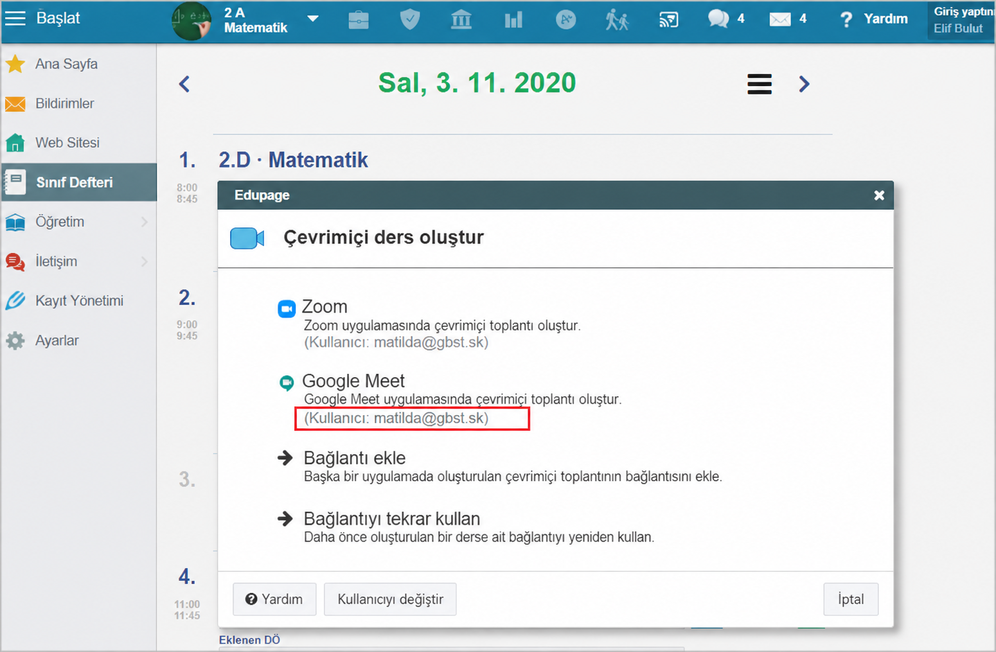Open the Başlat hamburger menu
Viewport: 996px width, 652px height.
pyautogui.click(x=15, y=18)
